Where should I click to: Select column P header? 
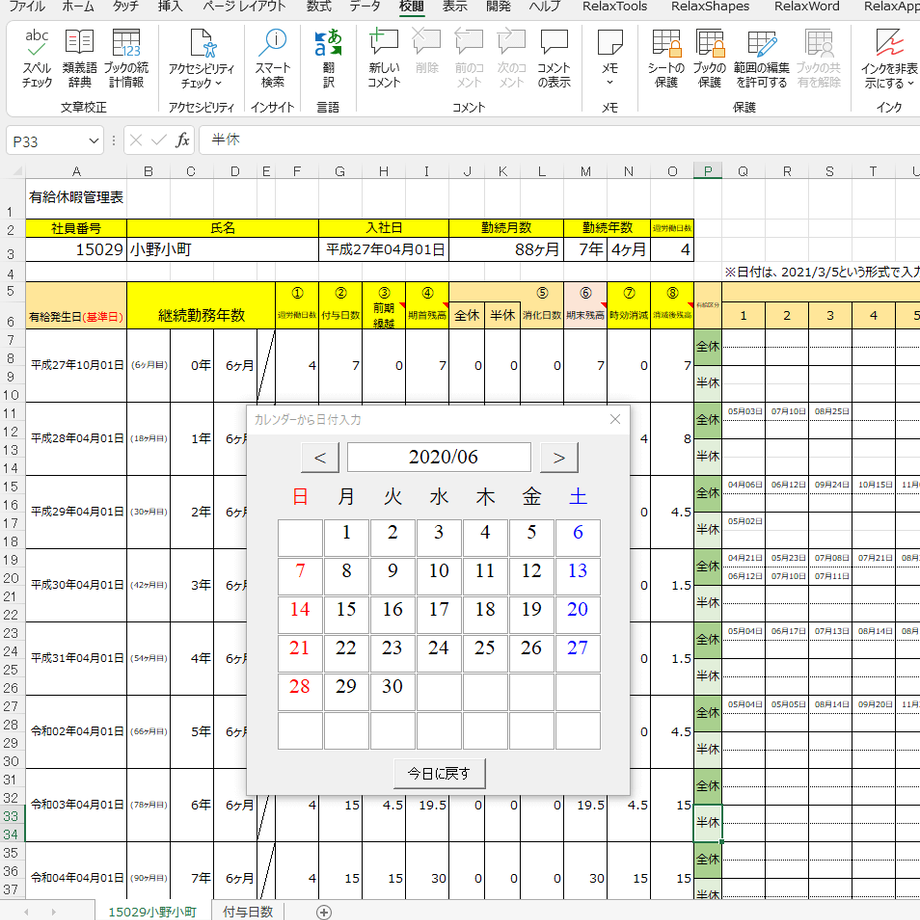(708, 171)
